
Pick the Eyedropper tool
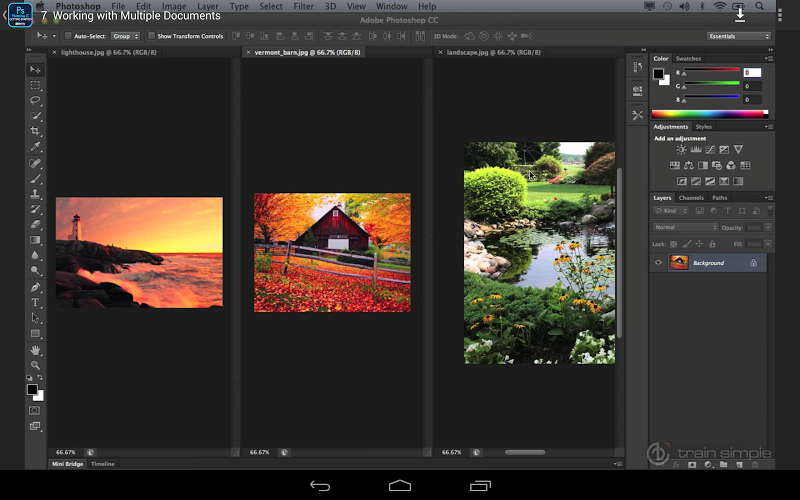35,147
